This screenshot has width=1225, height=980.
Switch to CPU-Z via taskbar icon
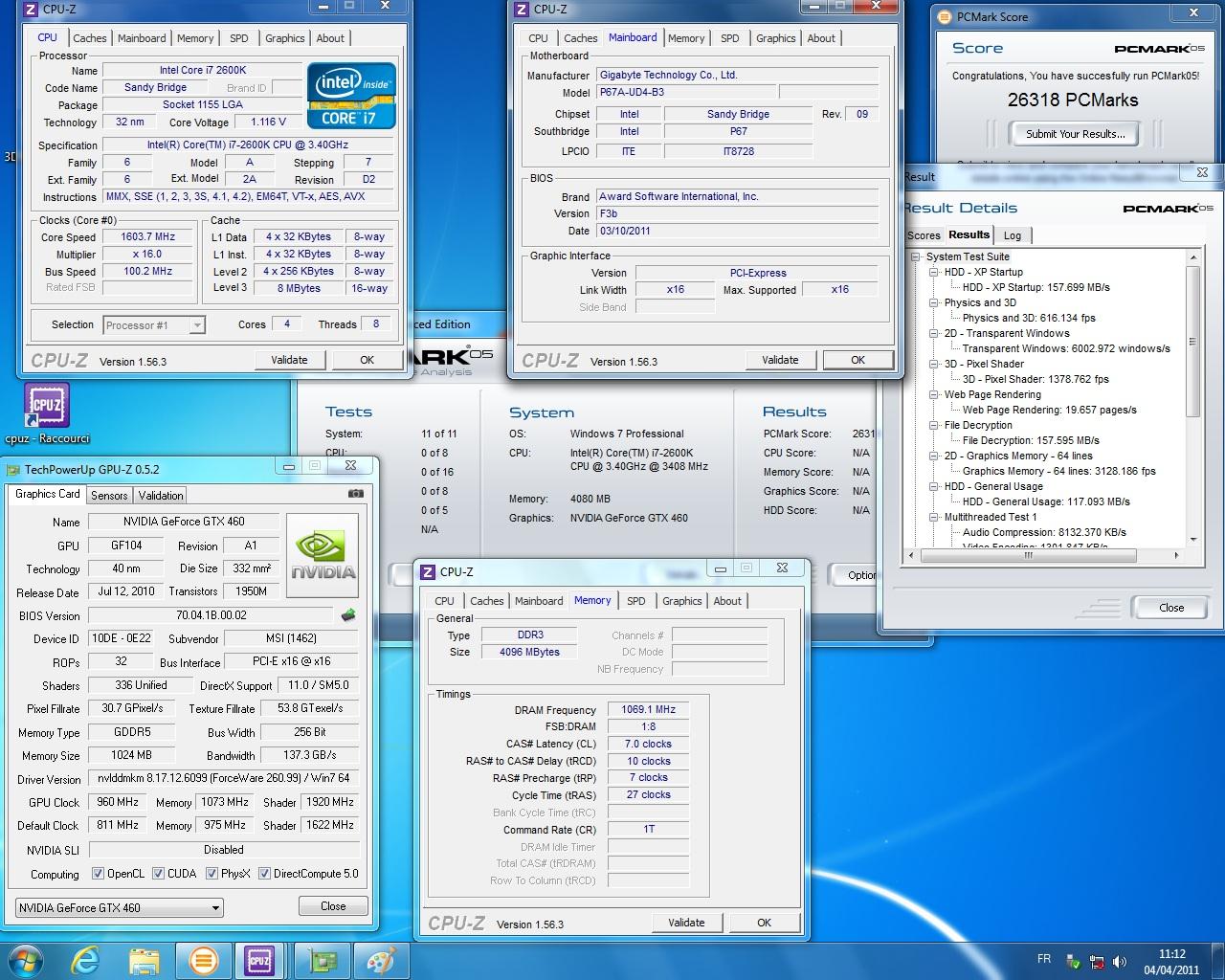click(258, 960)
